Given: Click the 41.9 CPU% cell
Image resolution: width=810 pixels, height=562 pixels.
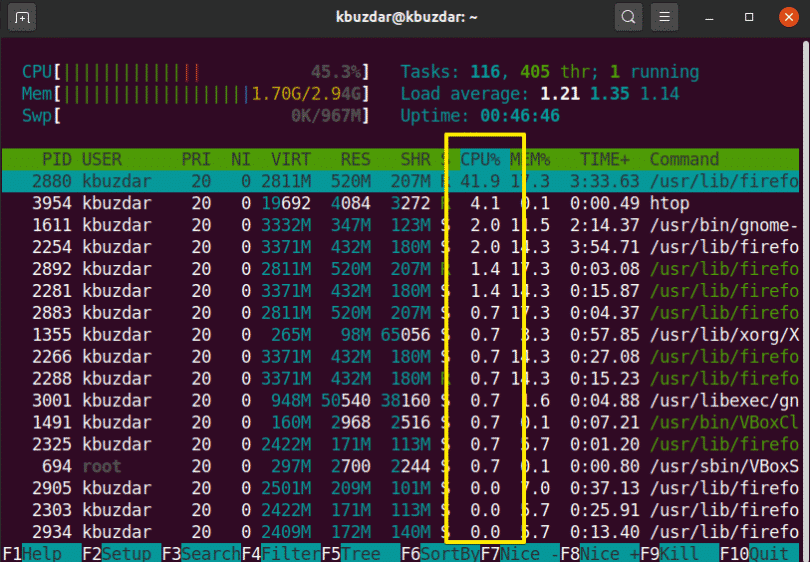Looking at the screenshot, I should coord(480,181).
